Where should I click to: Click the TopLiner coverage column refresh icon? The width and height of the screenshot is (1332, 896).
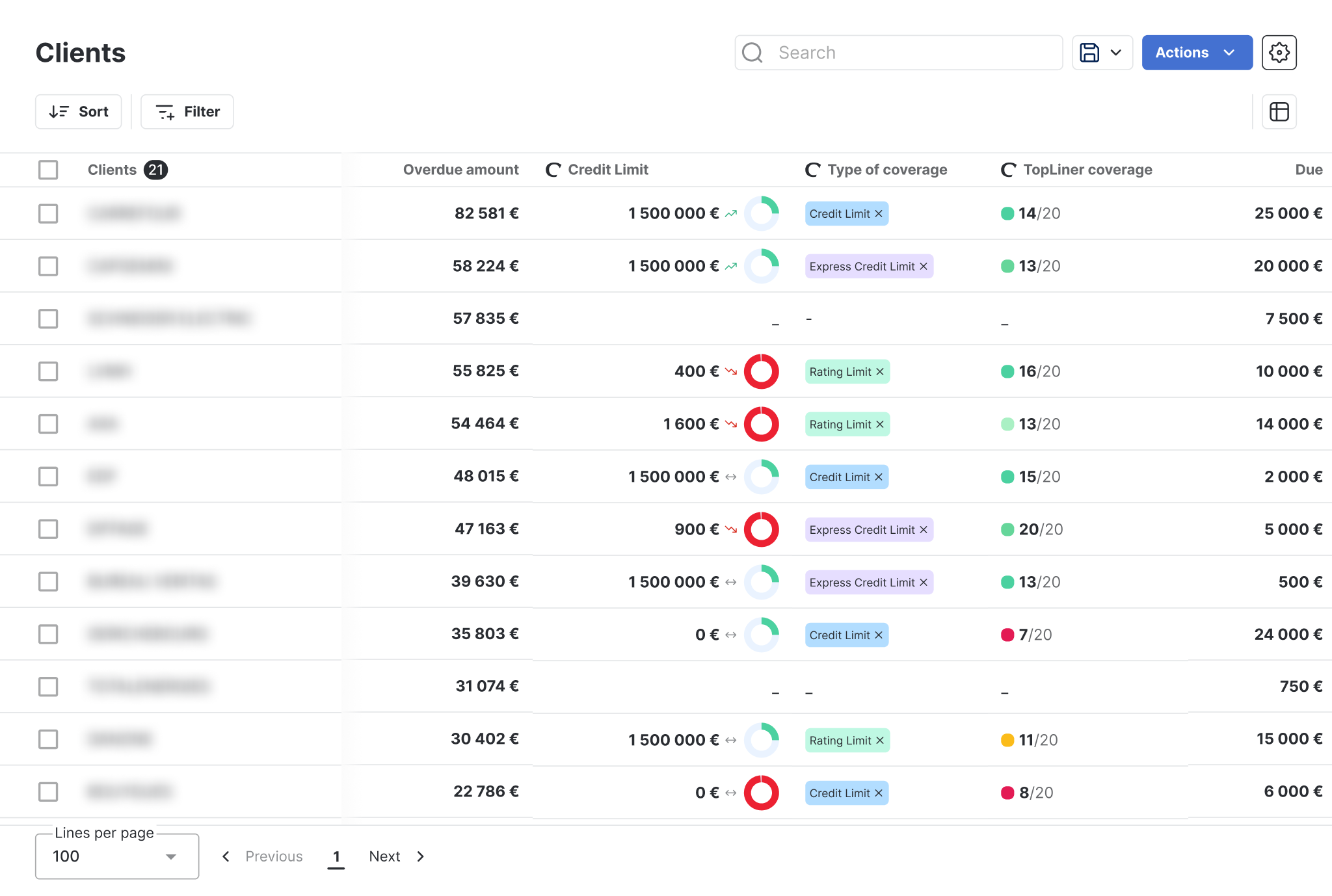[x=1008, y=170]
